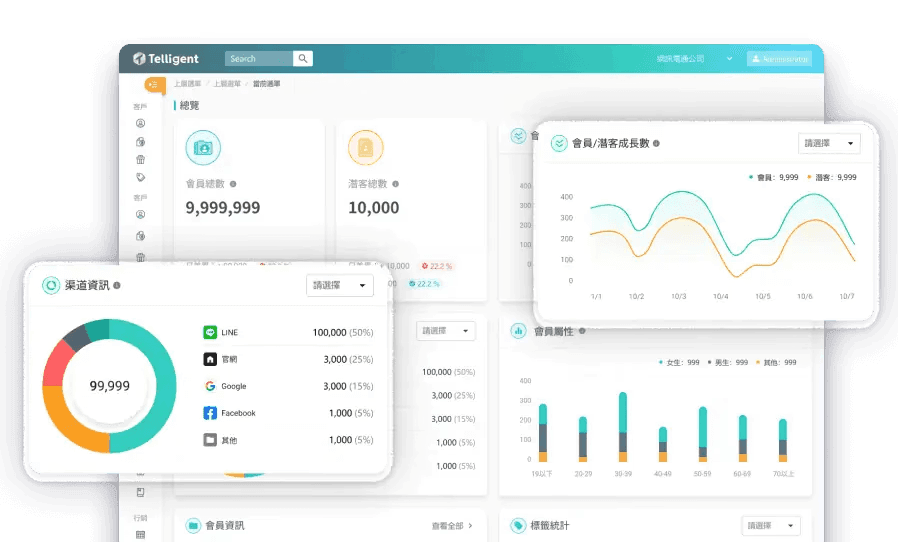
Task: Open the 請選擇 dropdown in the 標籤統計 card
Action: [x=771, y=525]
